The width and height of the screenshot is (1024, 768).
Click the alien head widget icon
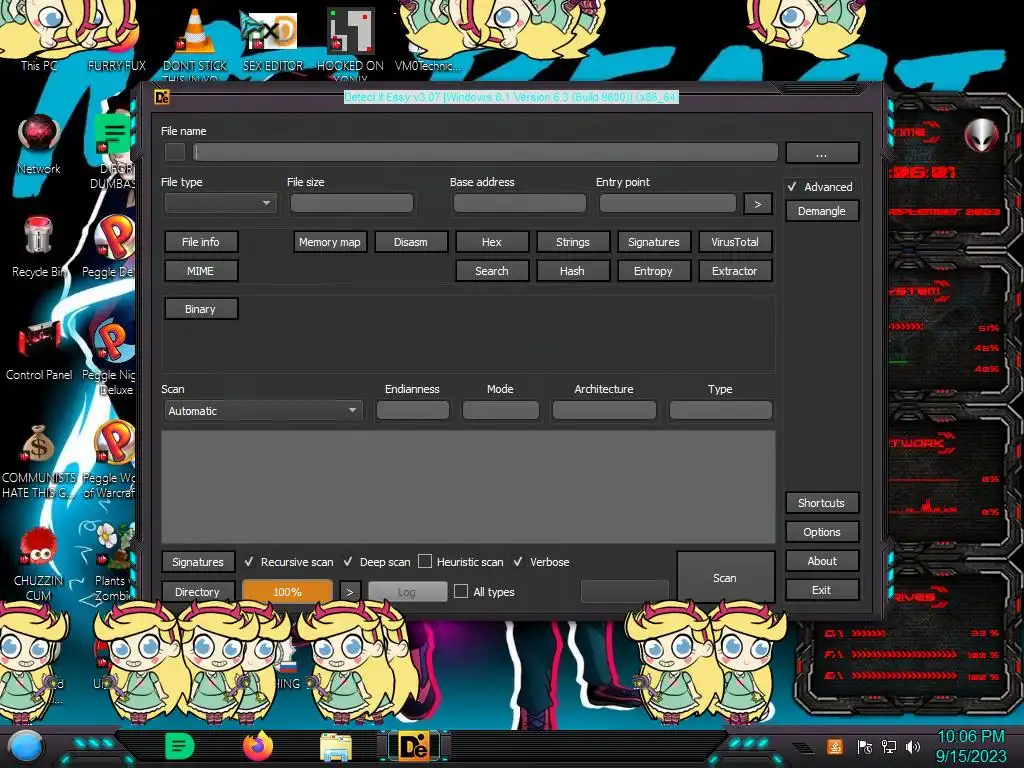981,136
